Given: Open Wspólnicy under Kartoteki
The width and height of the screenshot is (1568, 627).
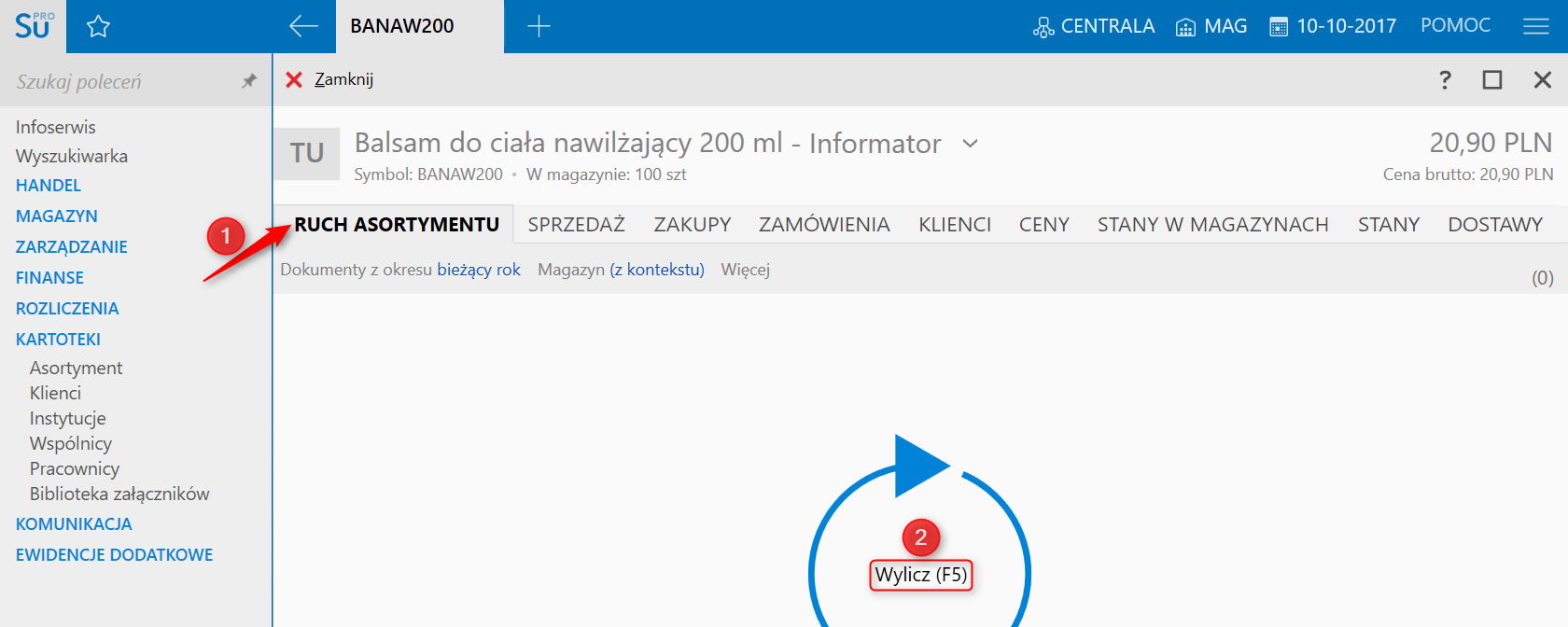Looking at the screenshot, I should pos(70,444).
